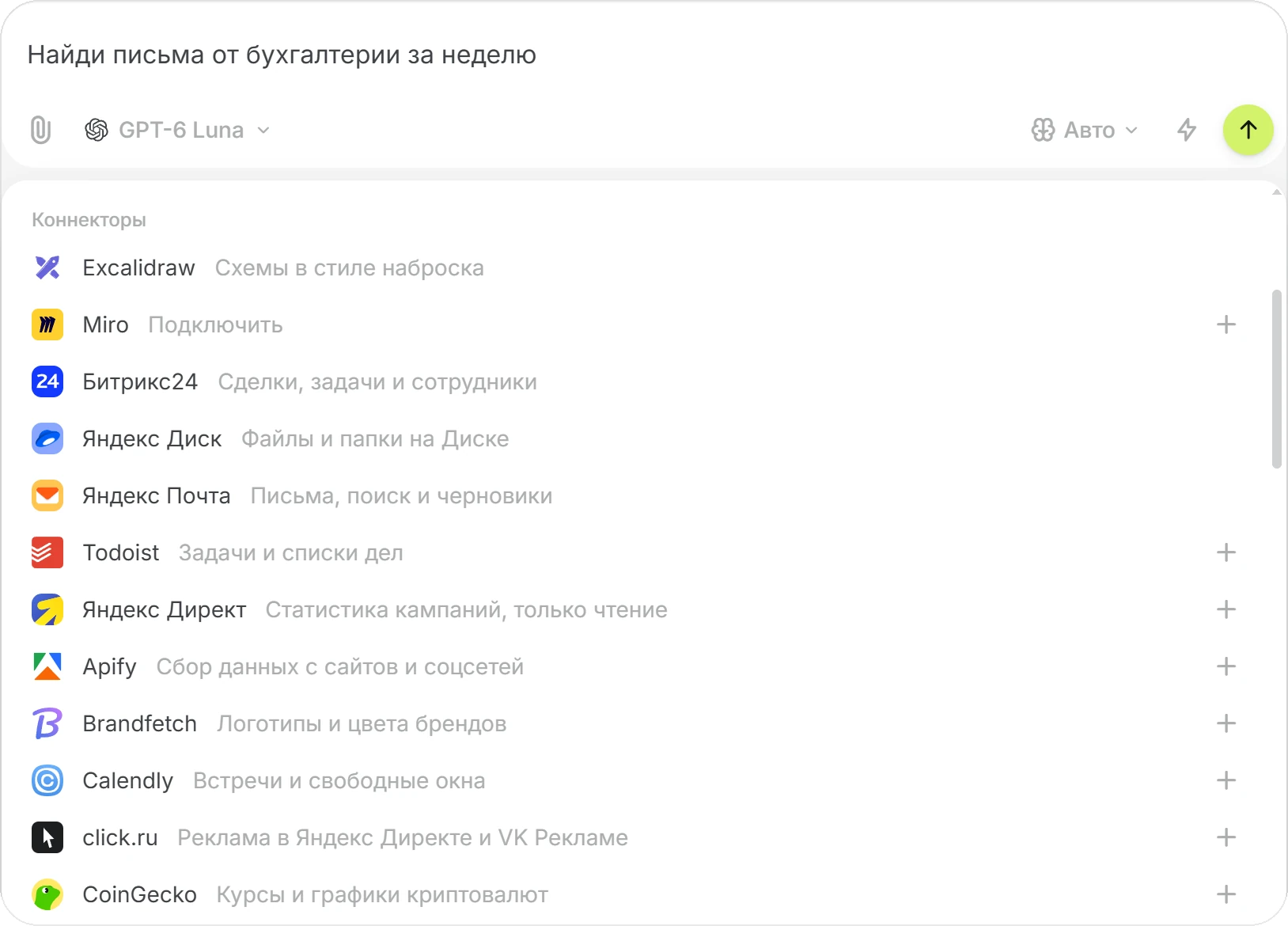Open the GPT-6 Luna model dropdown
The width and height of the screenshot is (1288, 926).
[x=177, y=130]
